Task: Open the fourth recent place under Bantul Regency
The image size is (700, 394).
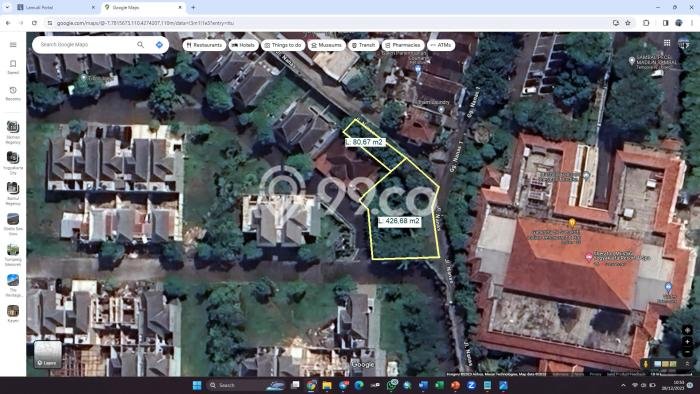Action: pyautogui.click(x=13, y=224)
